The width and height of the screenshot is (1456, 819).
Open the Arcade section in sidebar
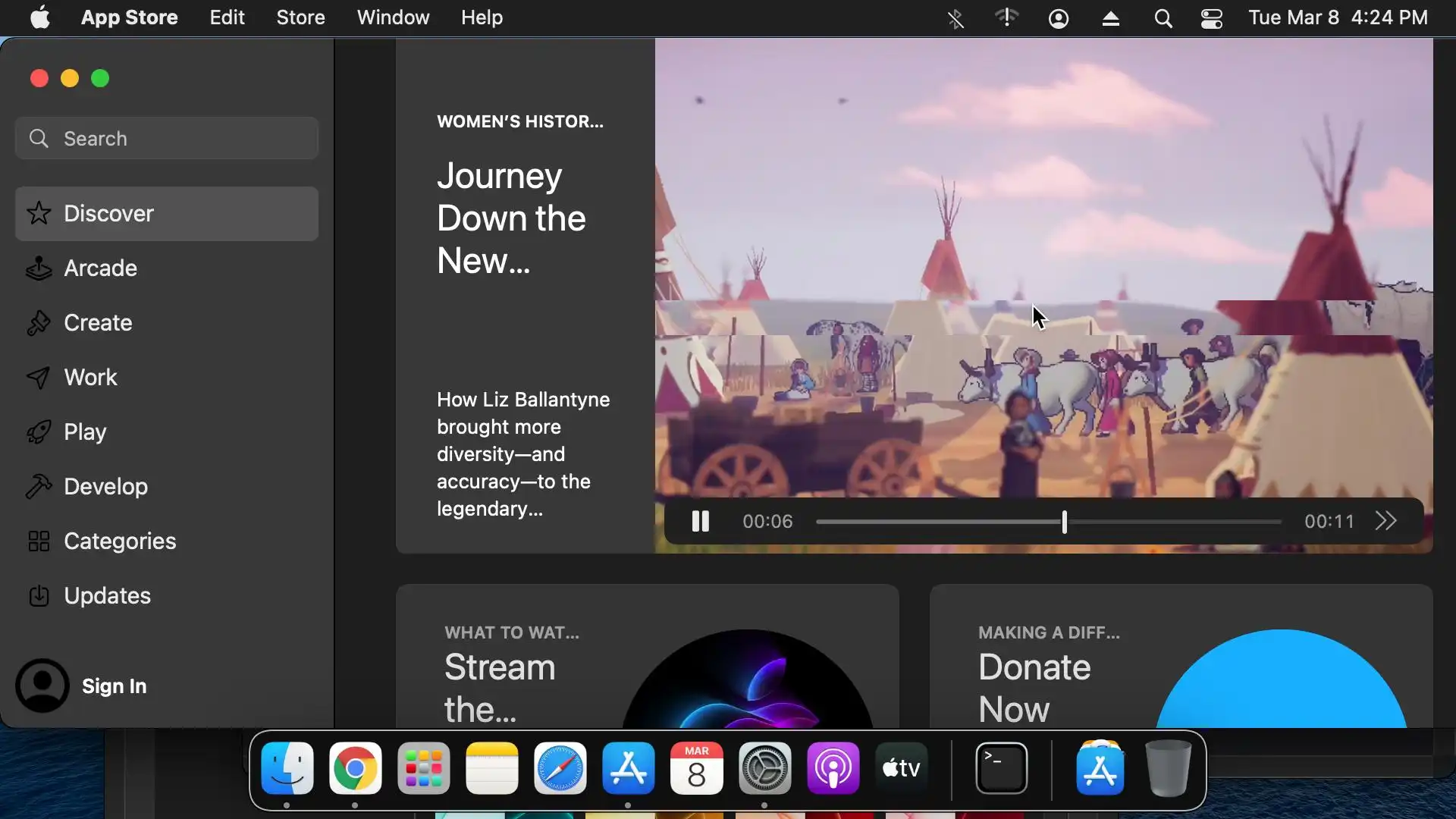[99, 268]
